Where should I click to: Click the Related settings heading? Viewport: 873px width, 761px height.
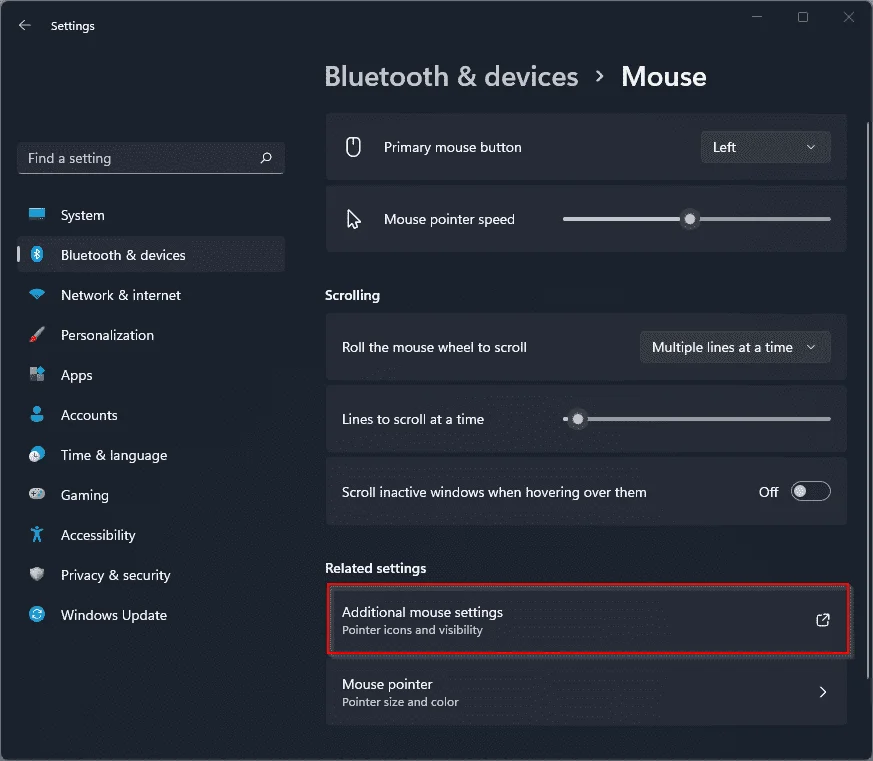coord(376,568)
